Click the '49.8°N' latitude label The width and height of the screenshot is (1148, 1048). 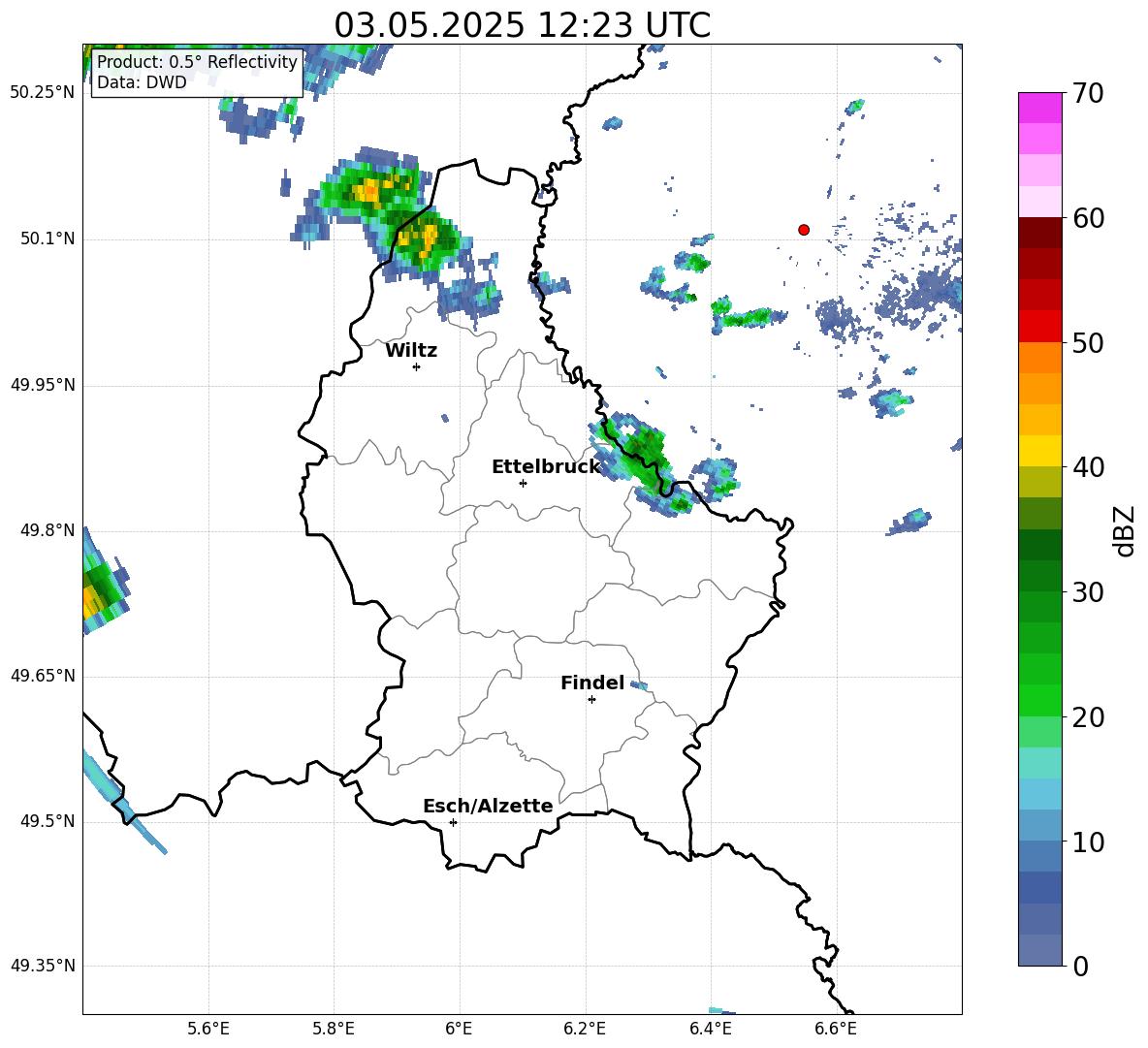pos(48,530)
